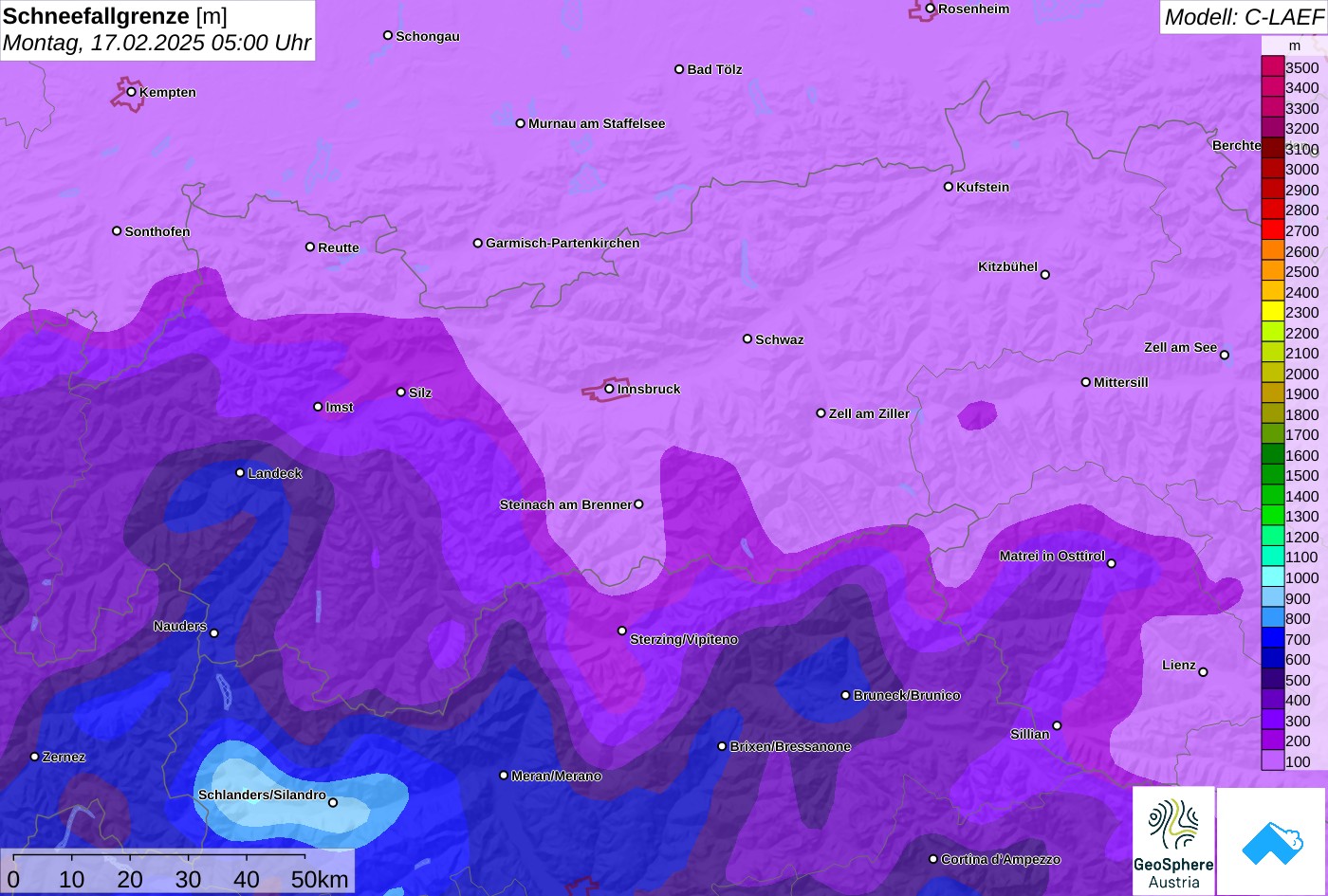Pick the Landeck map marker dot
Image resolution: width=1328 pixels, height=896 pixels.
(240, 473)
